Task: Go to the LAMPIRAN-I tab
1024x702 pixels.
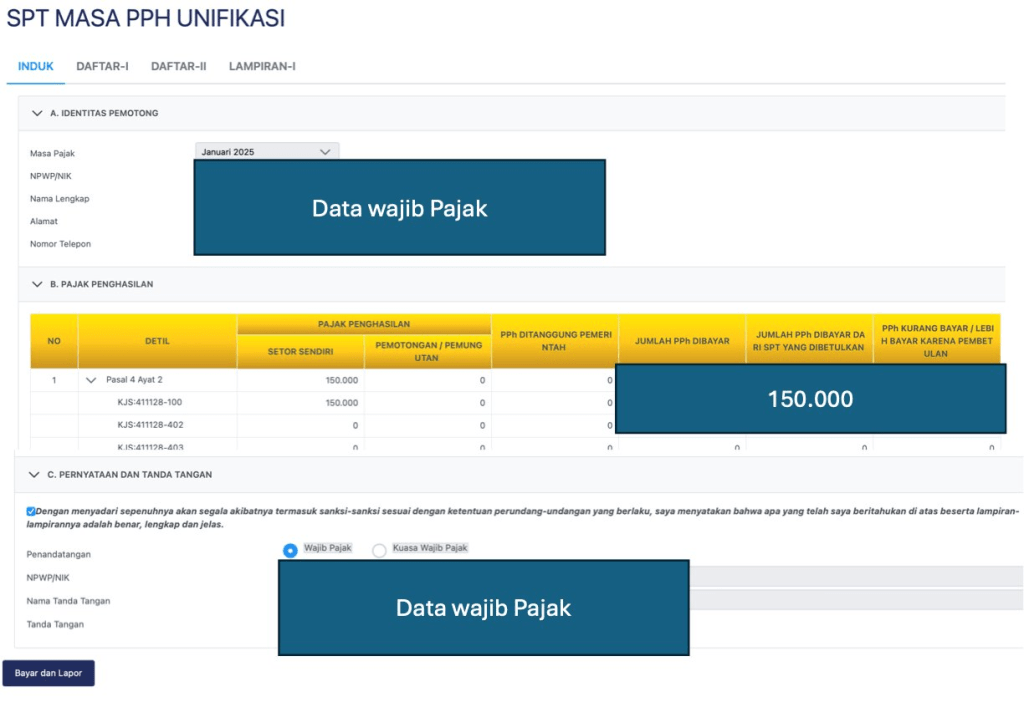Action: pyautogui.click(x=262, y=67)
